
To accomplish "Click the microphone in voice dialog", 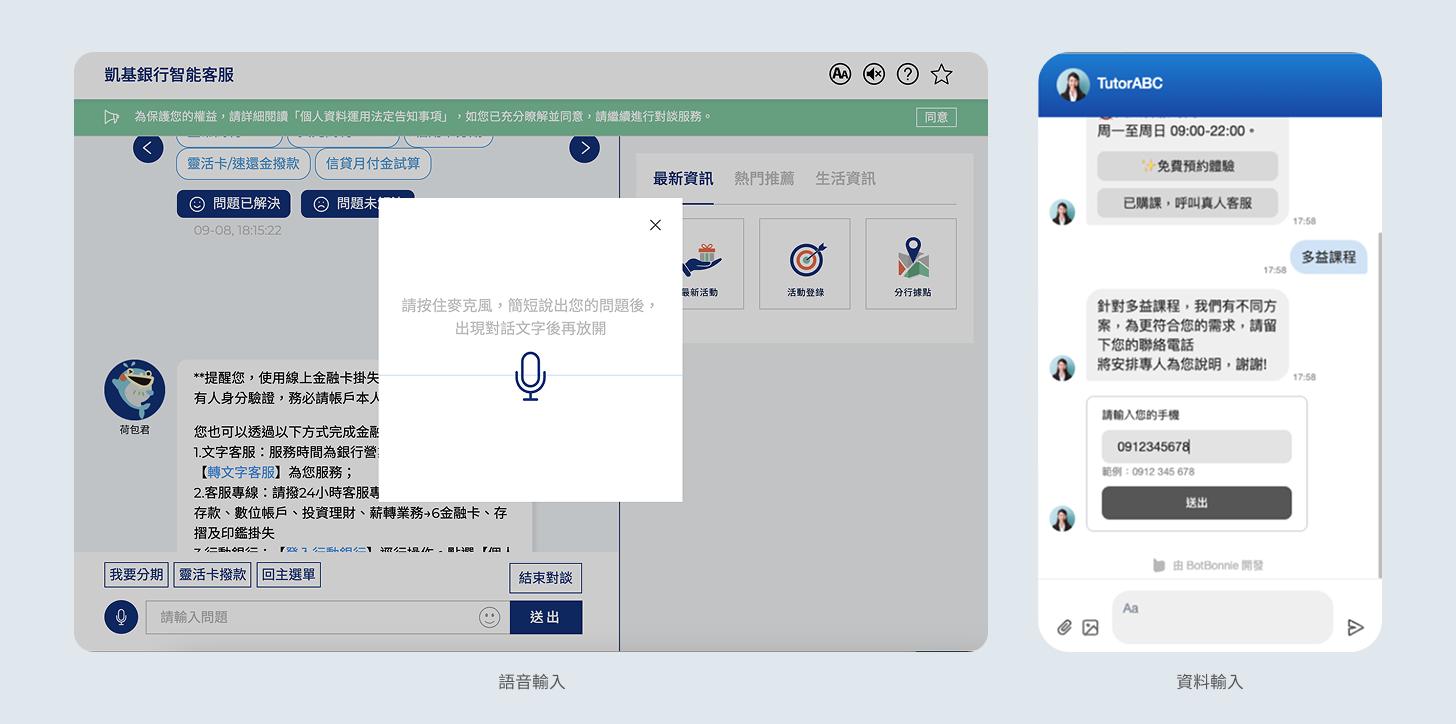I will coord(530,376).
